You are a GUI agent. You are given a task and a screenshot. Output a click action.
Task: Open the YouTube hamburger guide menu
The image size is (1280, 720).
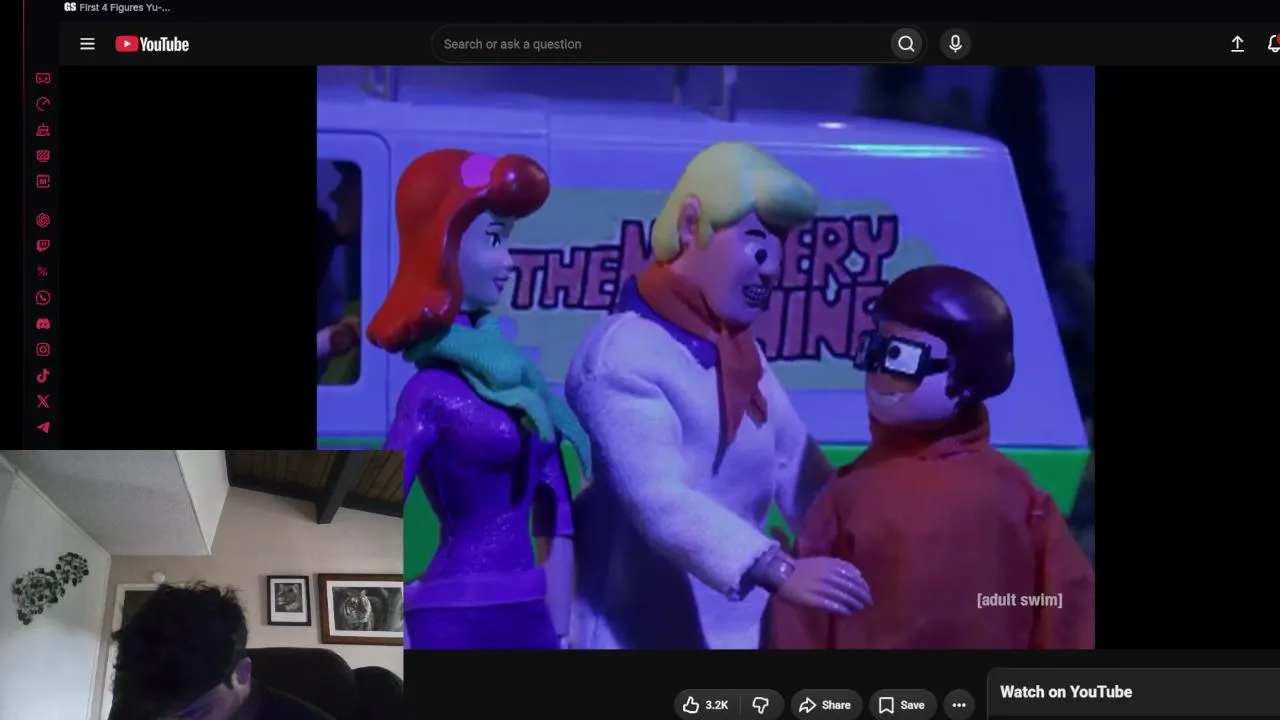pos(87,44)
